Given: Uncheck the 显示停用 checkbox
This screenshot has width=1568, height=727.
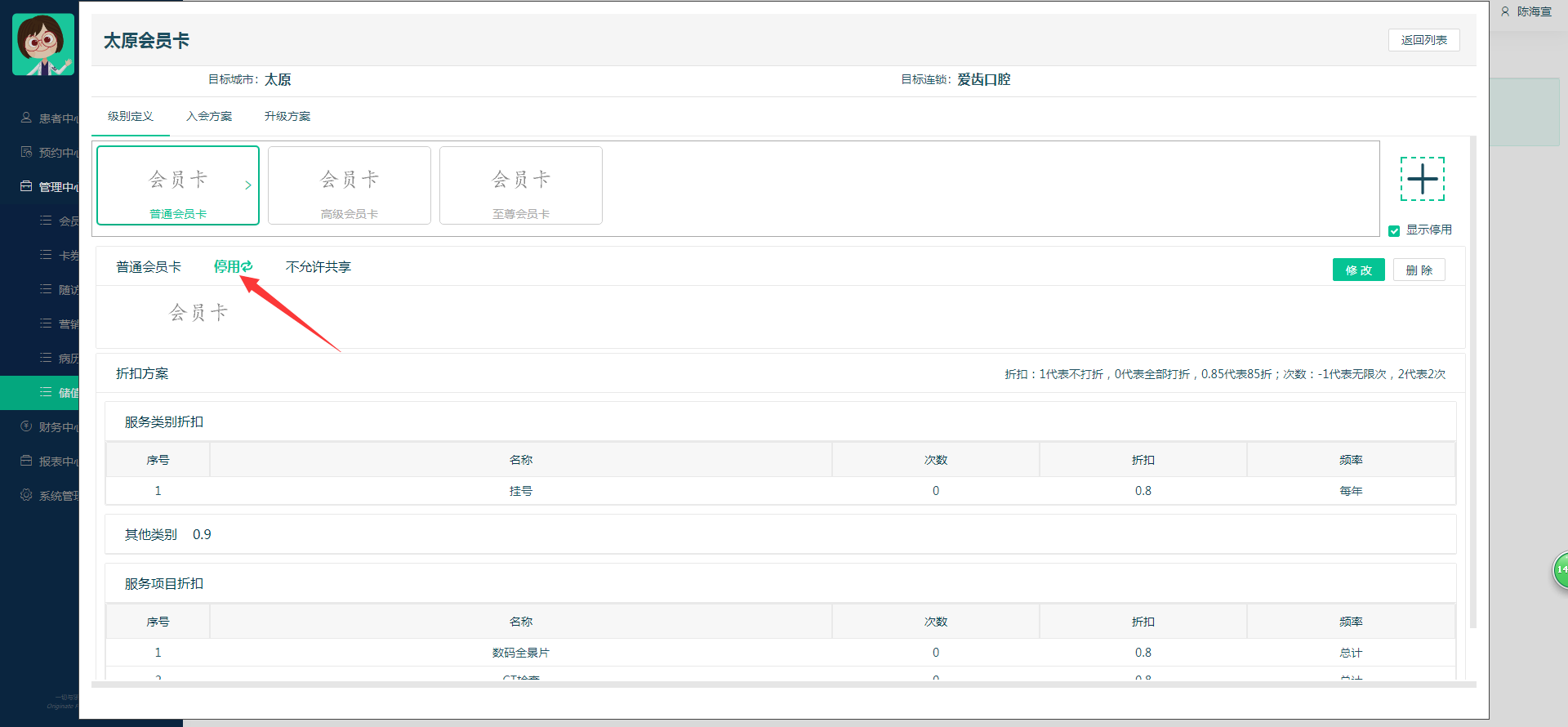Looking at the screenshot, I should click(1394, 230).
